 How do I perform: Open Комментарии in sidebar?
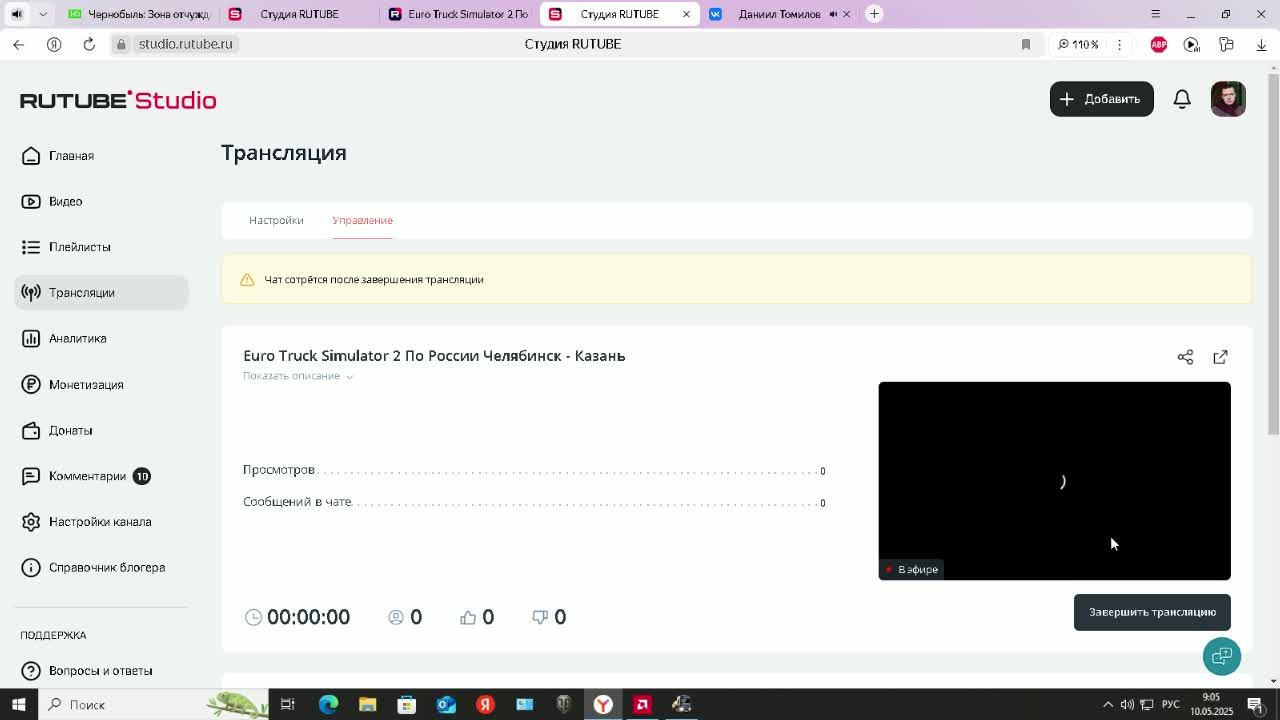click(x=101, y=476)
